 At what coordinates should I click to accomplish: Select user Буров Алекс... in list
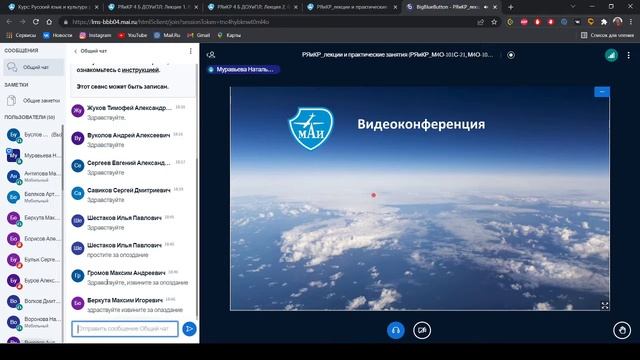pos(33,280)
